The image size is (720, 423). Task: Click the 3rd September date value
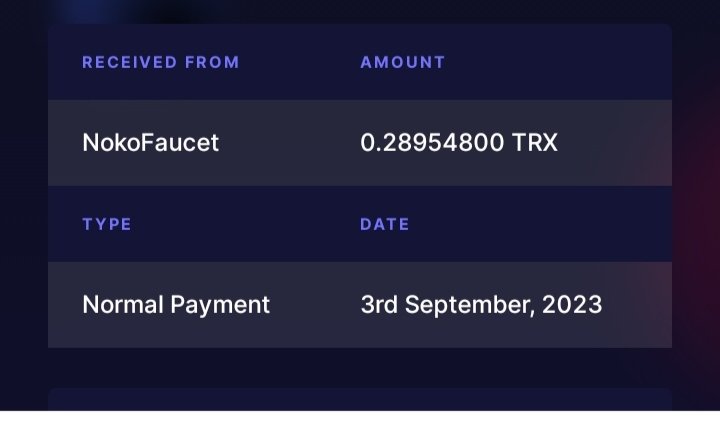coord(481,305)
